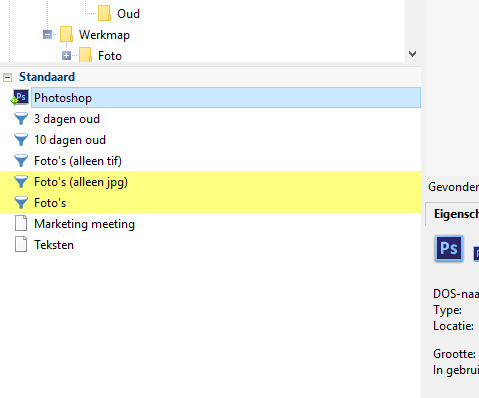Open the Marketing meeting entry
This screenshot has width=479, height=398.
point(84,224)
